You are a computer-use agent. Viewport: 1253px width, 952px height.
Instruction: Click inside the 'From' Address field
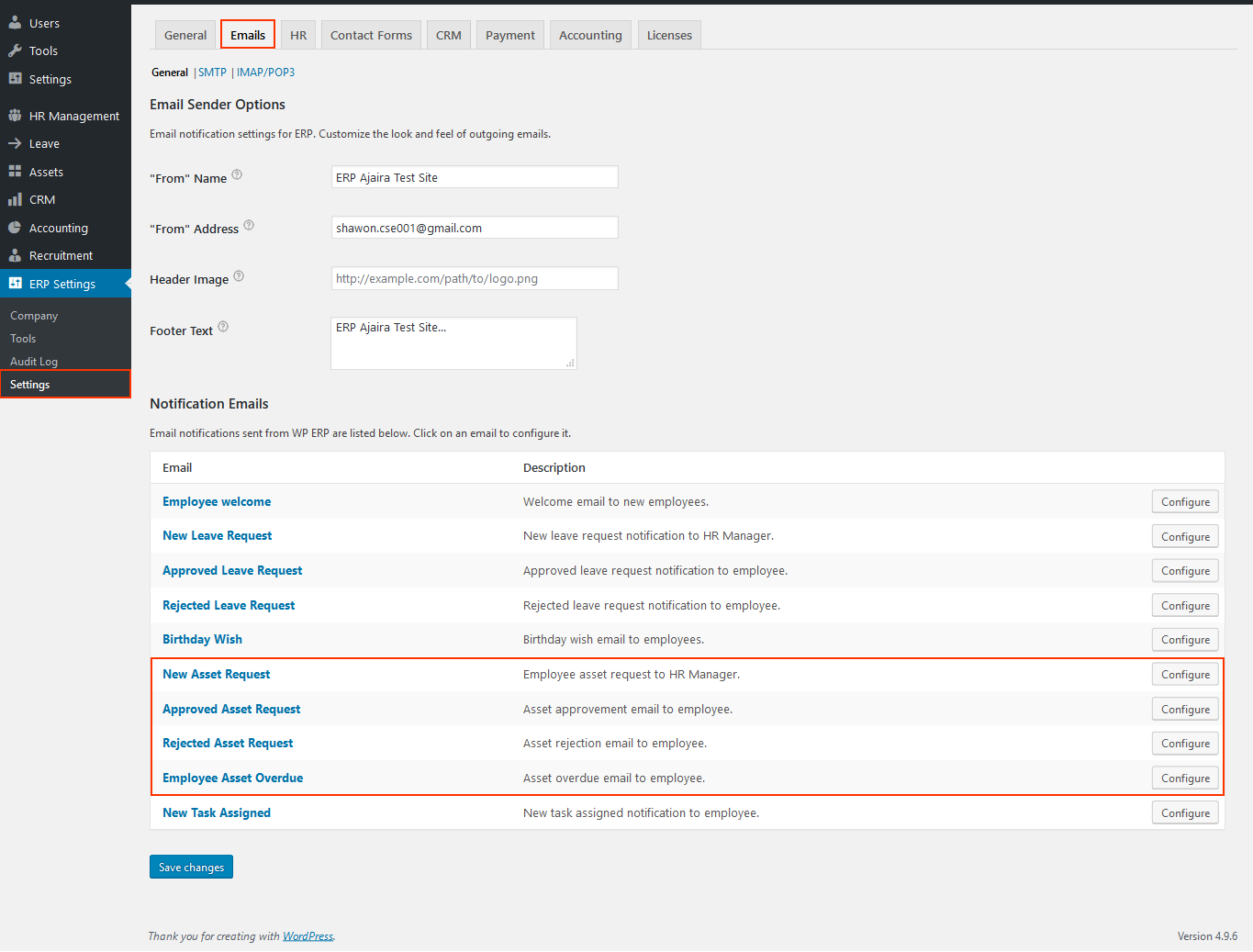[474, 227]
